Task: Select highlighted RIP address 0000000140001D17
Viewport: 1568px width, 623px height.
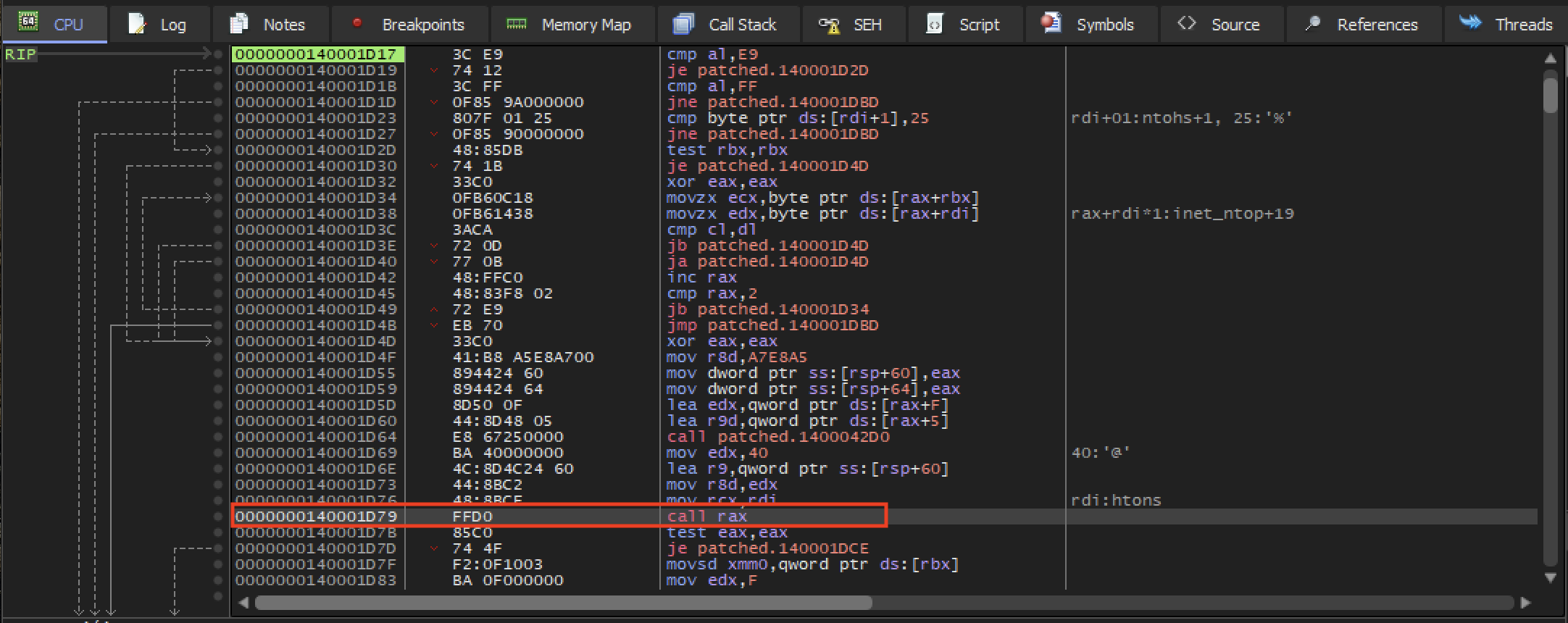Action: click(316, 54)
